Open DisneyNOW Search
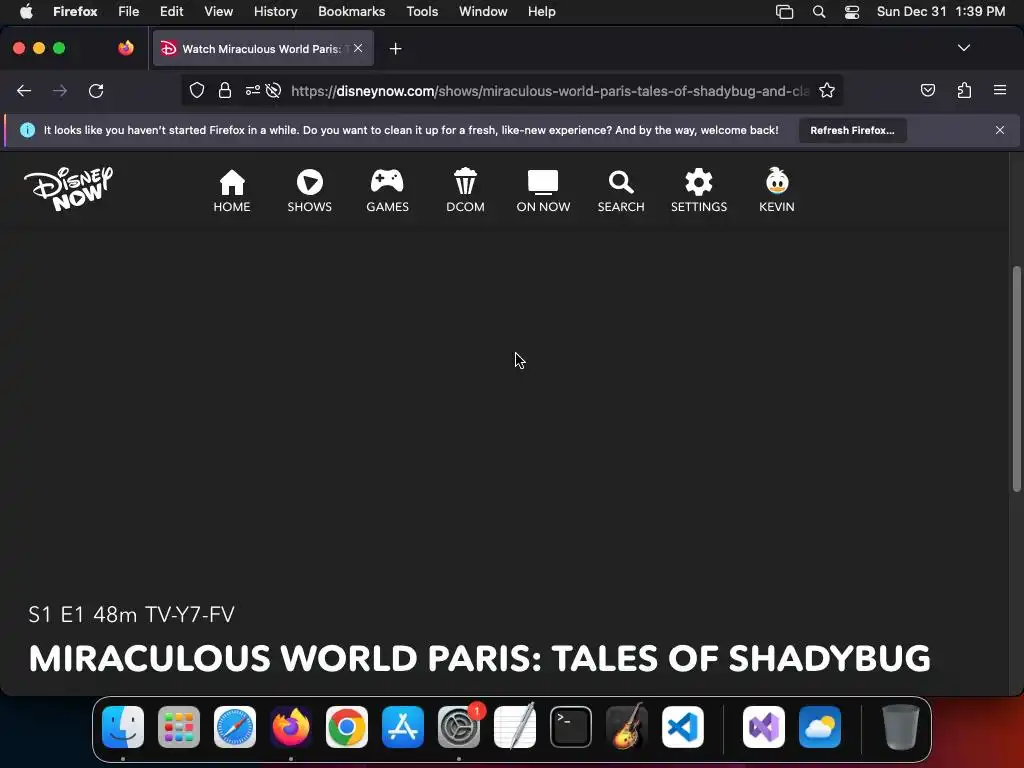Image resolution: width=1024 pixels, height=768 pixels. coord(621,191)
